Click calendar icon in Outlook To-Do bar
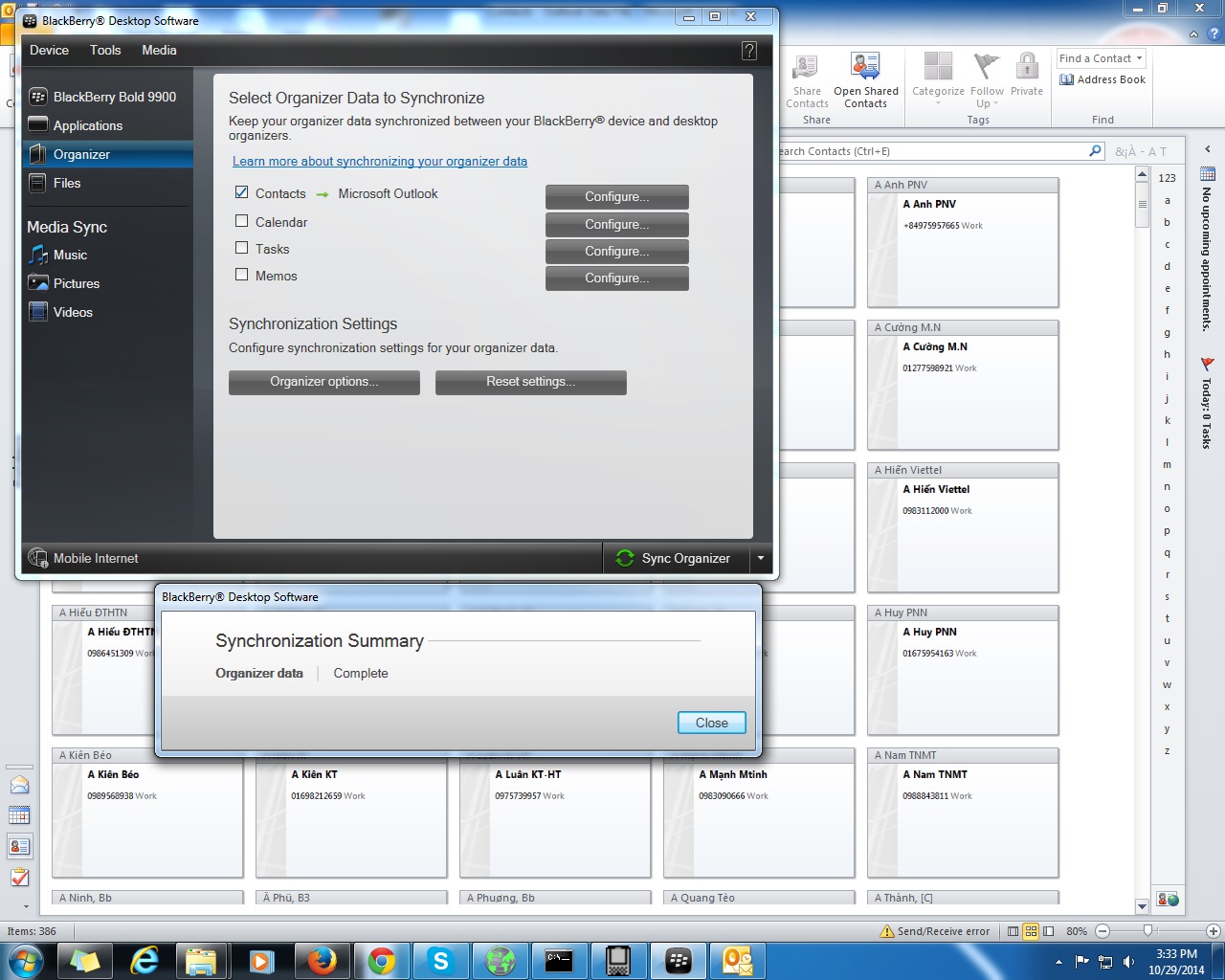Screen dimensions: 1225x980 tap(1207, 173)
